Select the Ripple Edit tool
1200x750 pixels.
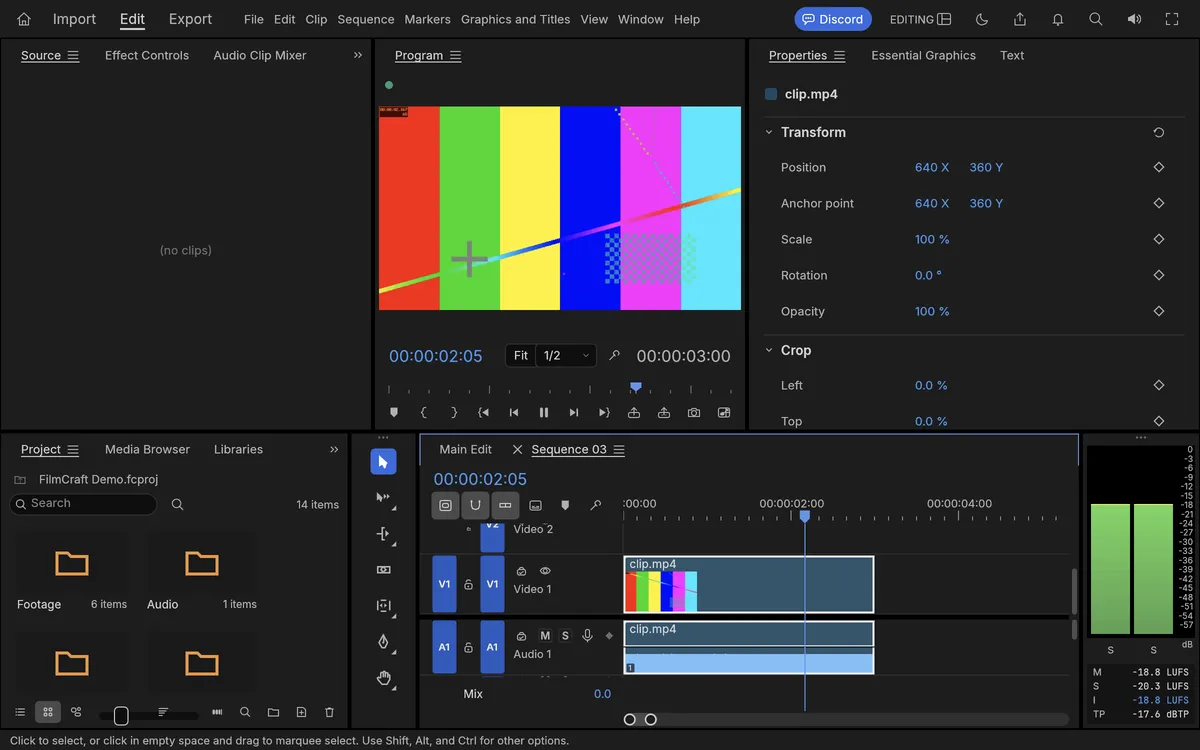383,533
